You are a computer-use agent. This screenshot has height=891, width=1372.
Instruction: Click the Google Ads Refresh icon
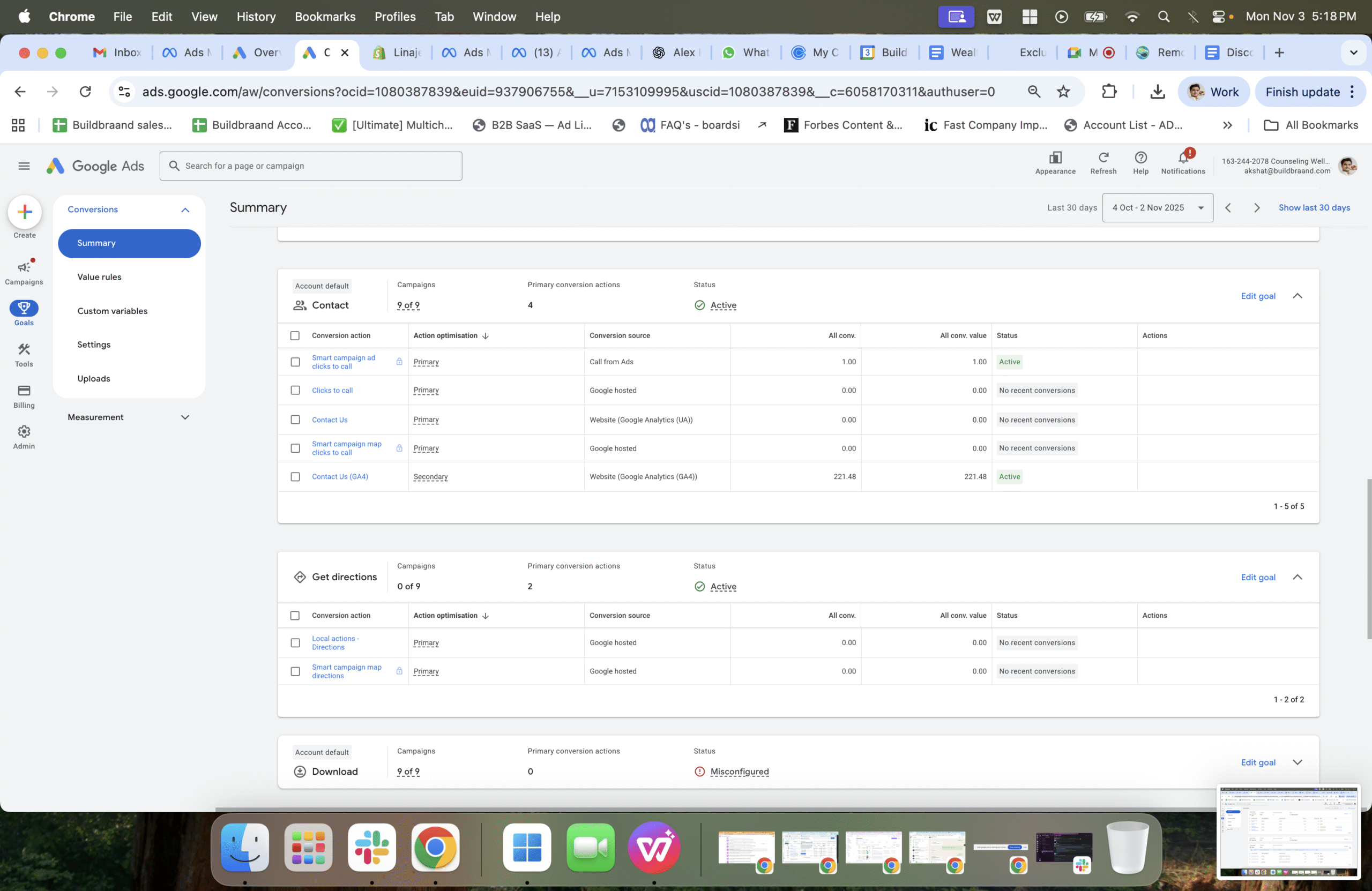(1103, 158)
